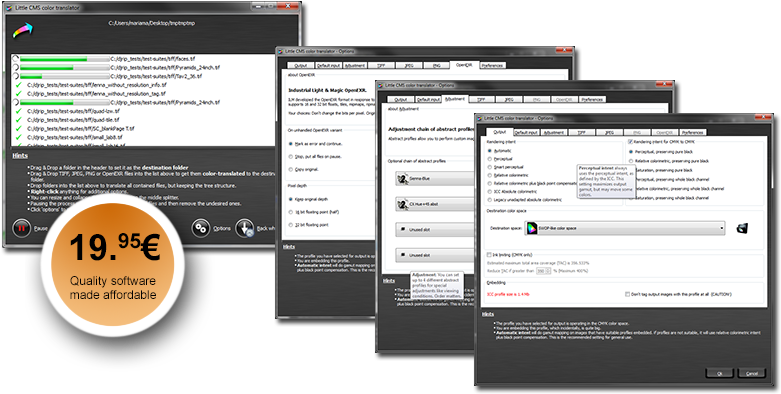Select 32 bit floating point option
Screen dimensions: 781x394
[290, 225]
